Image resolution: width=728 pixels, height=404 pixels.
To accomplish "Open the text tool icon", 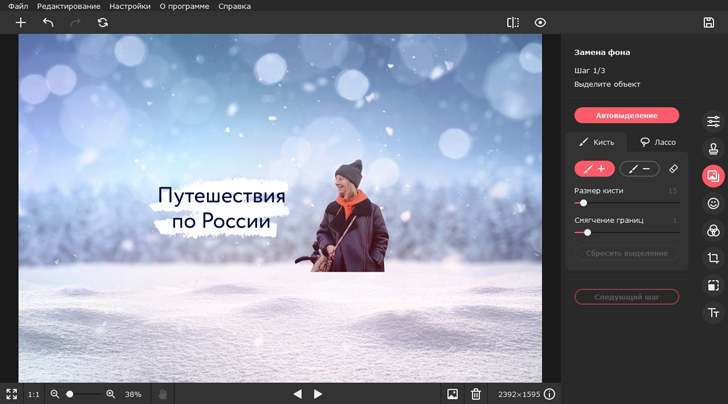I will point(713,313).
